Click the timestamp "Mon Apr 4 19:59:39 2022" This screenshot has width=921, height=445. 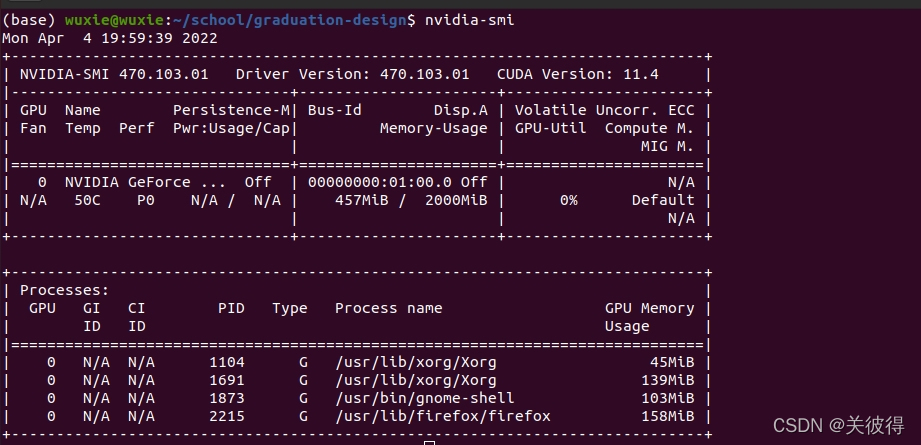110,39
